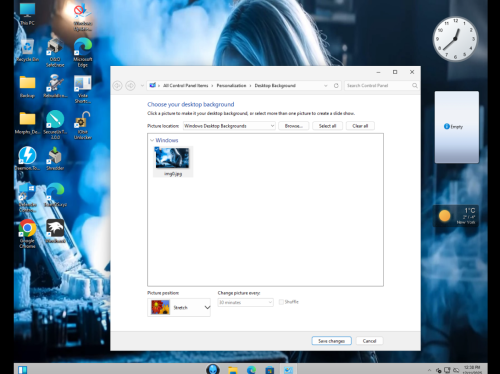Collapse the Windows group of backgrounds
The width and height of the screenshot is (500, 374).
[x=152, y=140]
